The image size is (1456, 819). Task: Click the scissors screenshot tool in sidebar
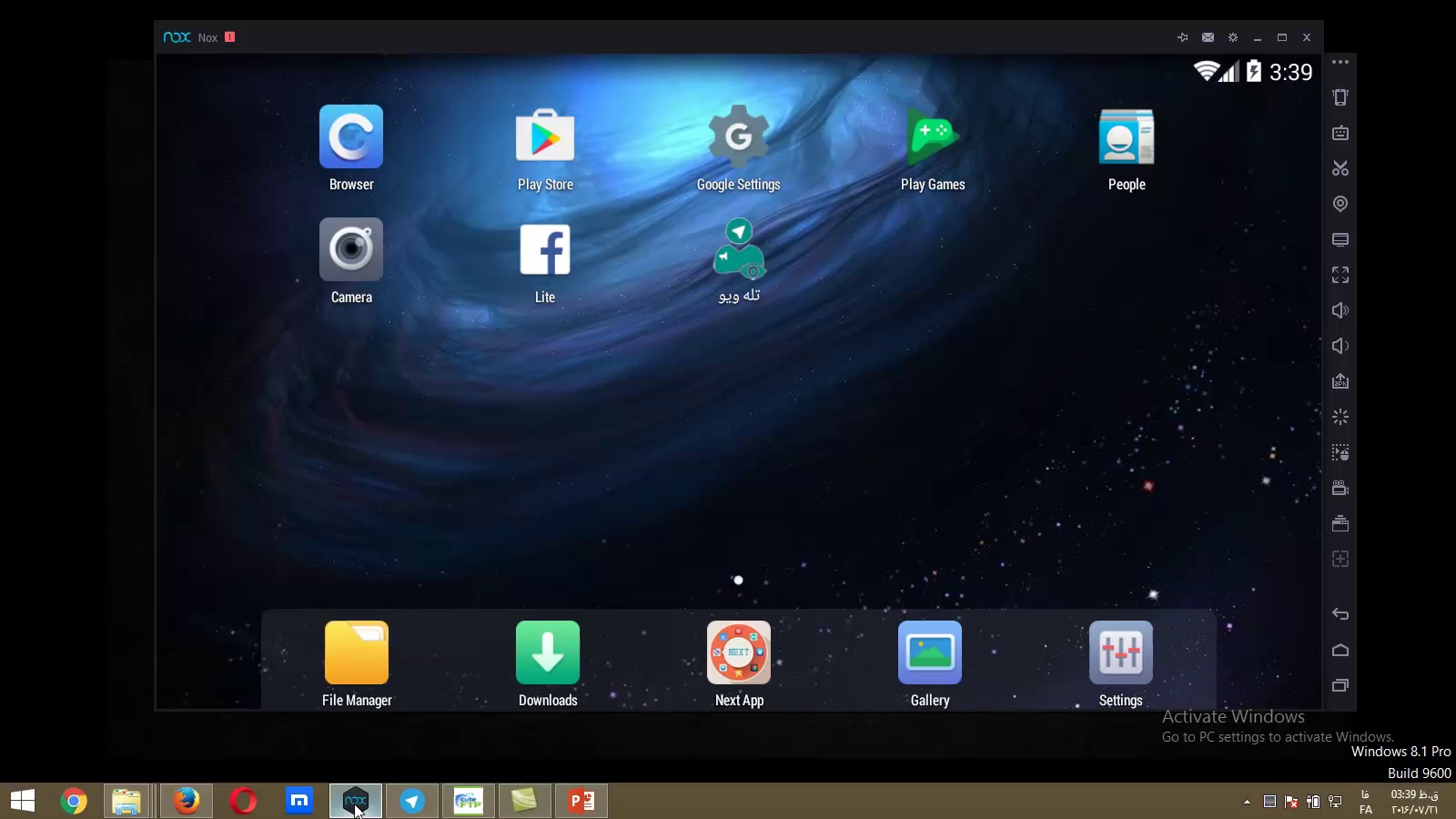click(1340, 168)
